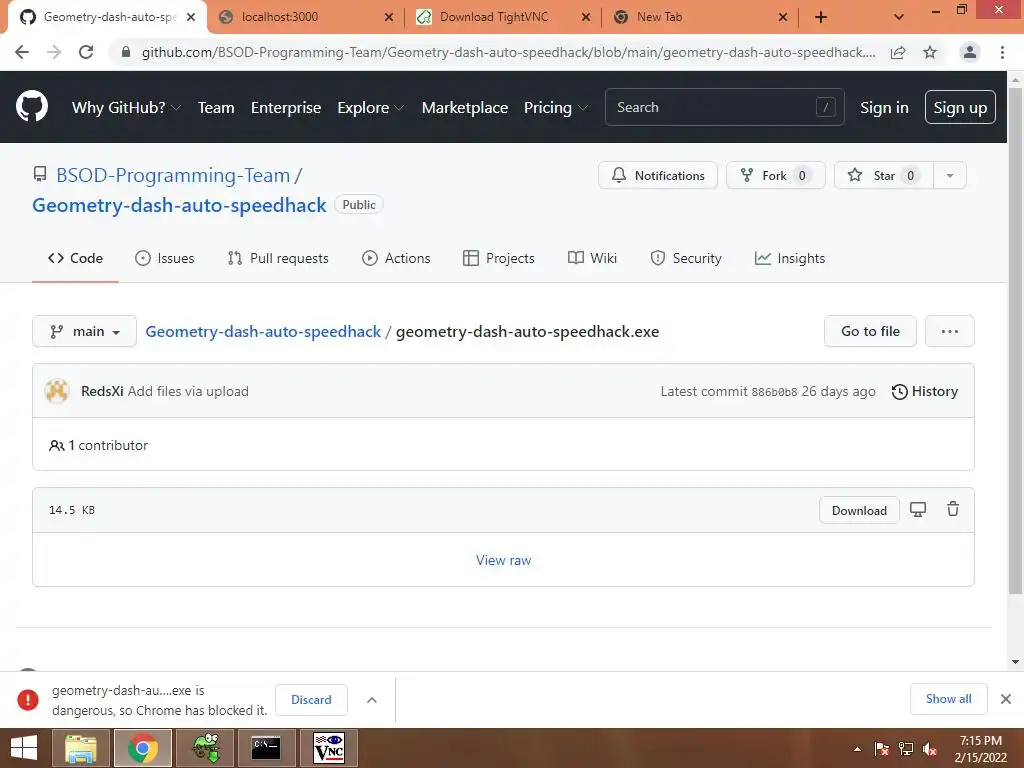Open the Command Prompt taskbar icon

[x=266, y=748]
